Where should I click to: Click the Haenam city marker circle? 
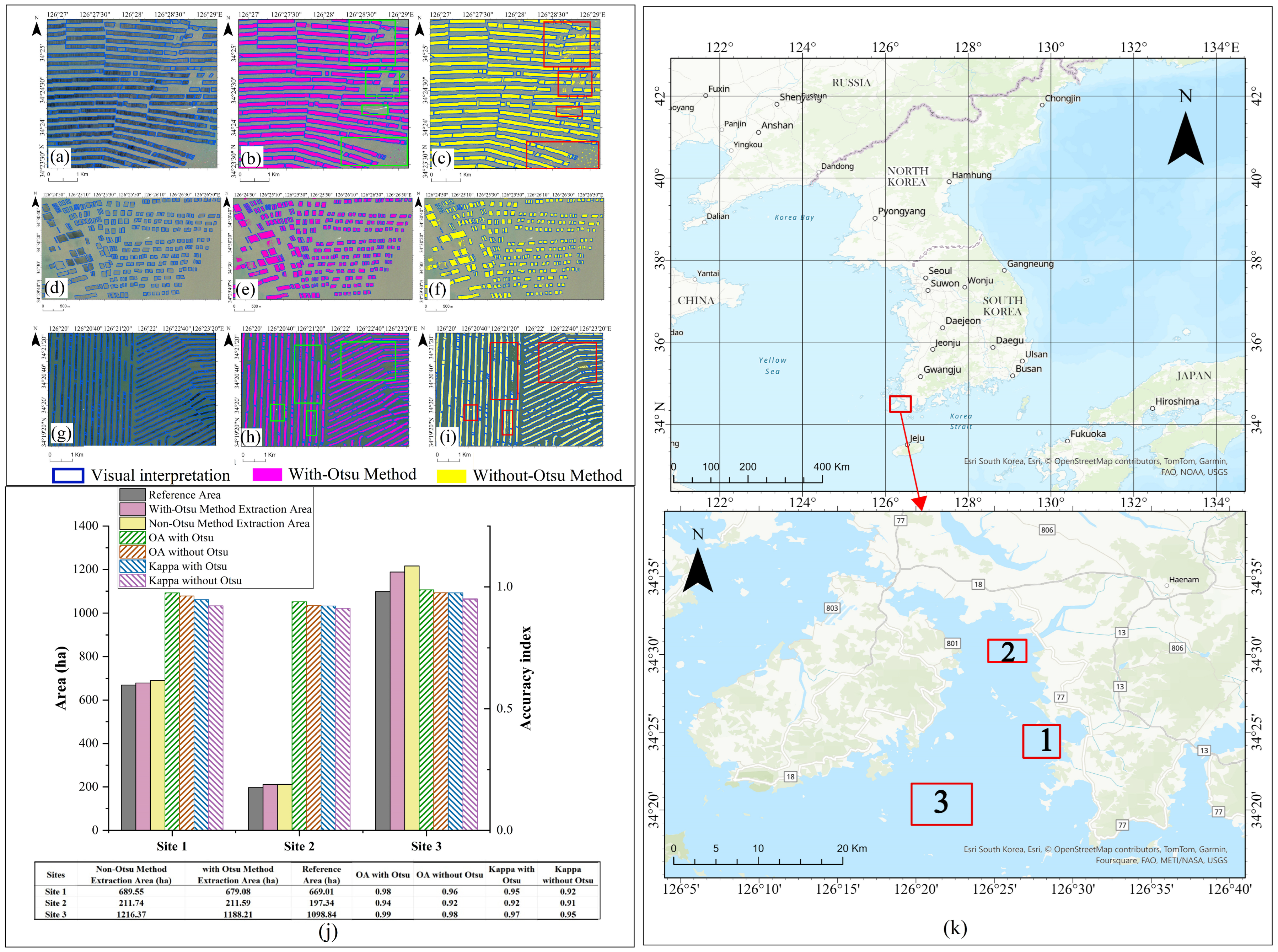[1166, 585]
